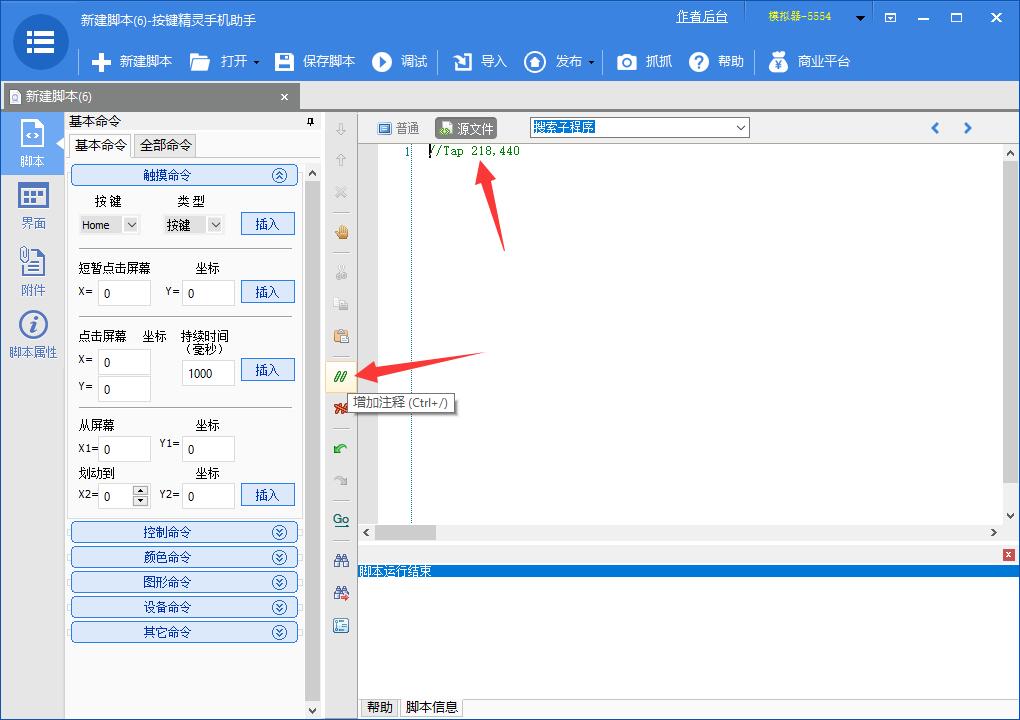1020x720 pixels.
Task: Click the copy icon in editor toolbar
Action: (341, 304)
